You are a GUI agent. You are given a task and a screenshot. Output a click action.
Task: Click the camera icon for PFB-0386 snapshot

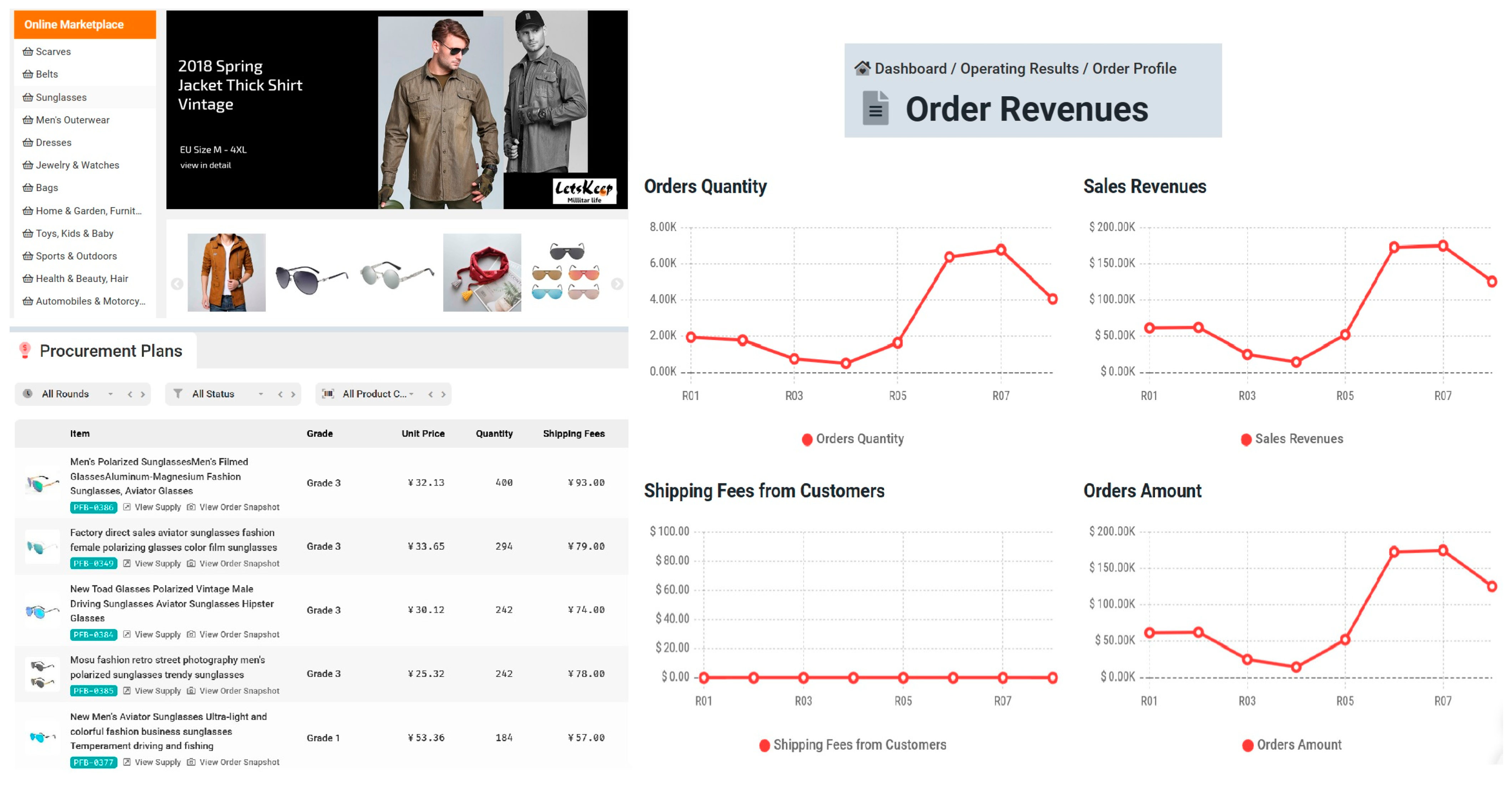tap(191, 507)
